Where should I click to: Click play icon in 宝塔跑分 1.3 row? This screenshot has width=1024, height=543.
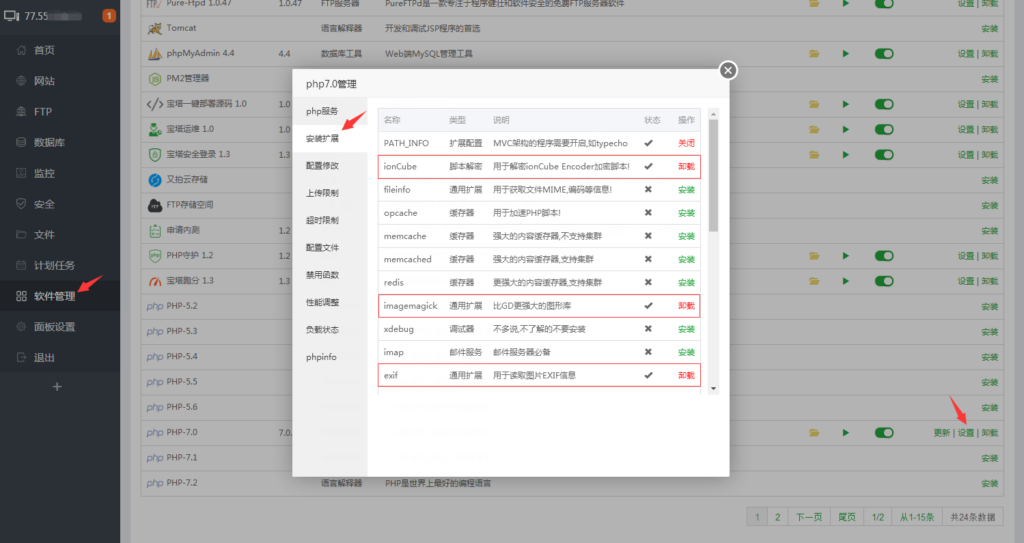[x=846, y=281]
